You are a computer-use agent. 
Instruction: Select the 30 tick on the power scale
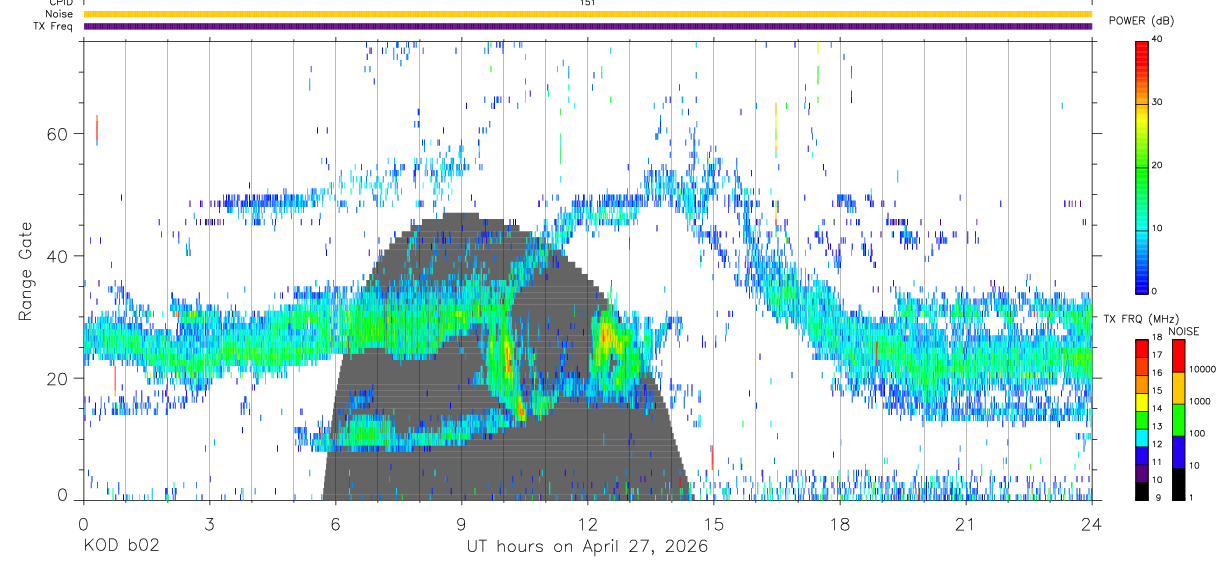click(1157, 103)
